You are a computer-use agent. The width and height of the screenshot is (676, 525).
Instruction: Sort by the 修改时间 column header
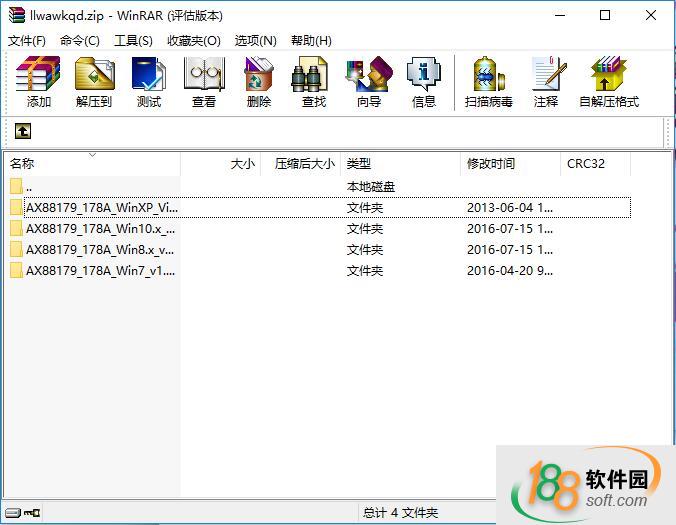490,164
